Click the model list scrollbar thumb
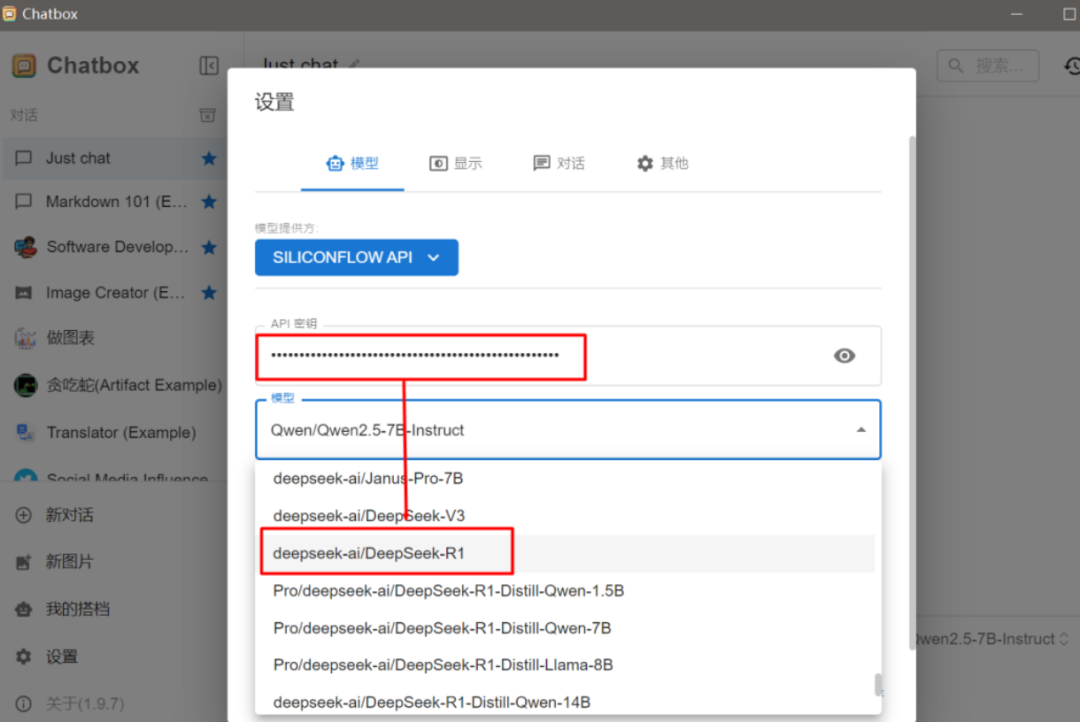 (x=879, y=685)
